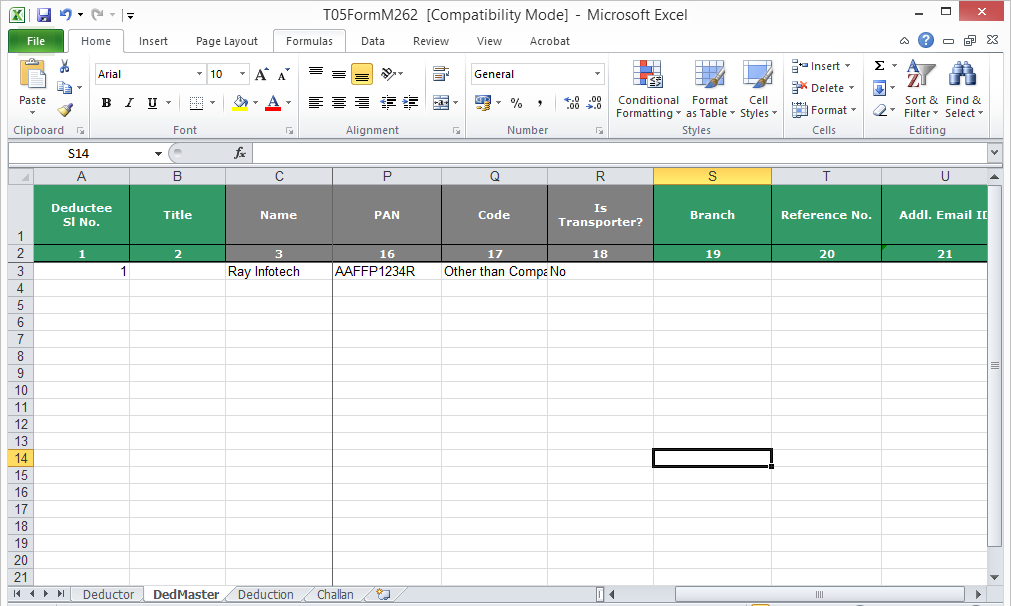
Task: Toggle bold formatting on selected cell
Action: tap(106, 103)
